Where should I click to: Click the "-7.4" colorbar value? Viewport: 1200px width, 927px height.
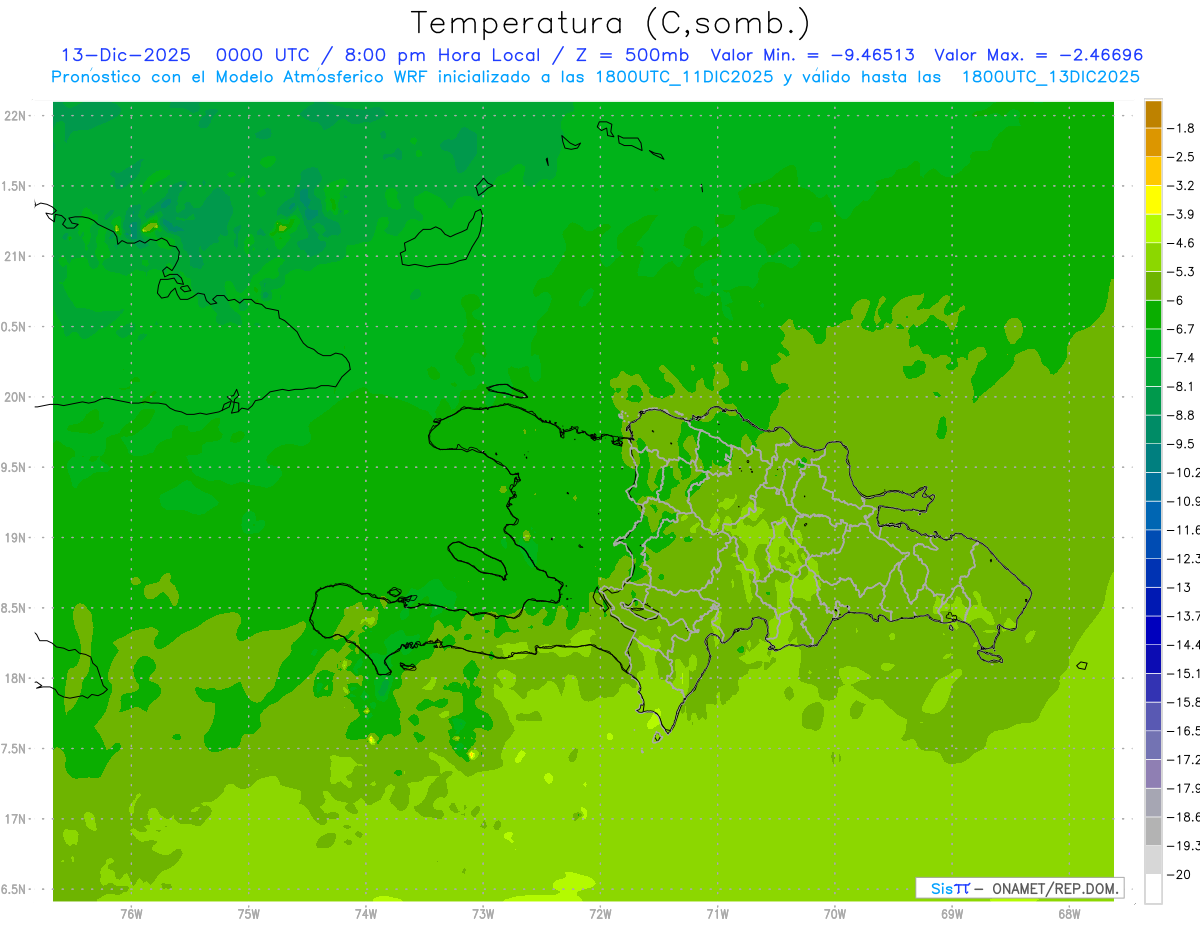(1181, 358)
